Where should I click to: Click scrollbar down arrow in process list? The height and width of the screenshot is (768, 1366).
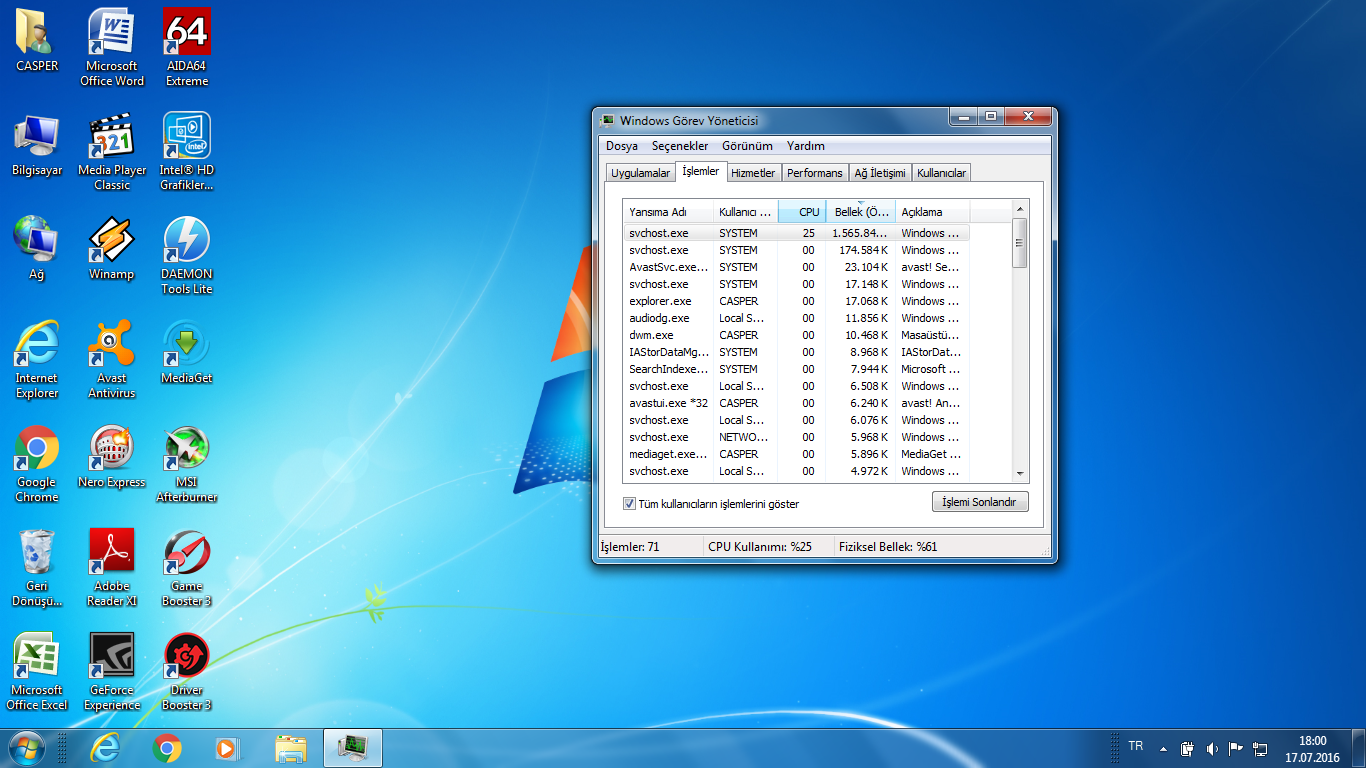click(x=1020, y=473)
